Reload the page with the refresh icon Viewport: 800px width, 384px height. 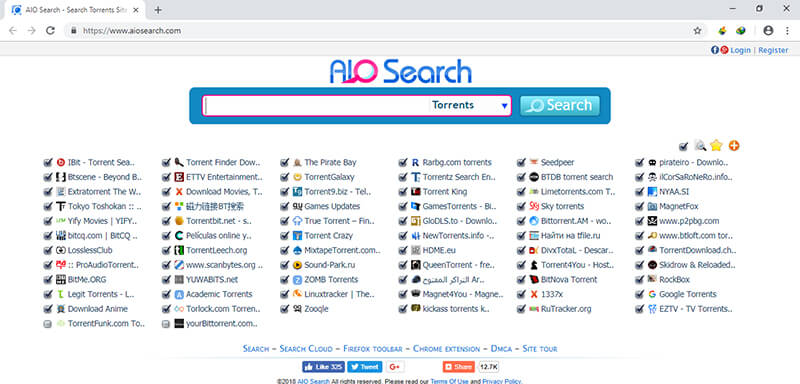(x=50, y=31)
